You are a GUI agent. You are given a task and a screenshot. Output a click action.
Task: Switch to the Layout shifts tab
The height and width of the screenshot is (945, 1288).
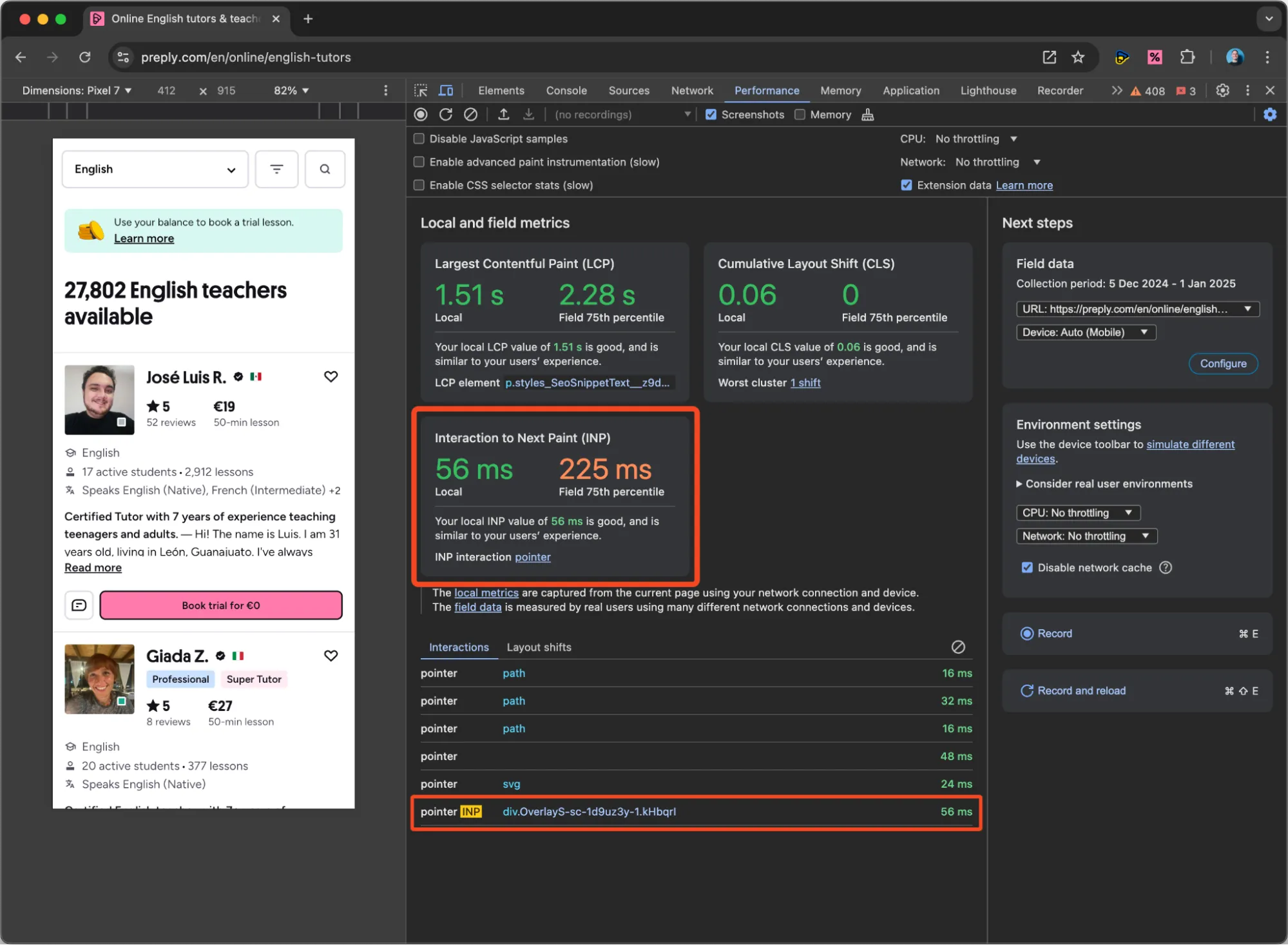[x=539, y=647]
